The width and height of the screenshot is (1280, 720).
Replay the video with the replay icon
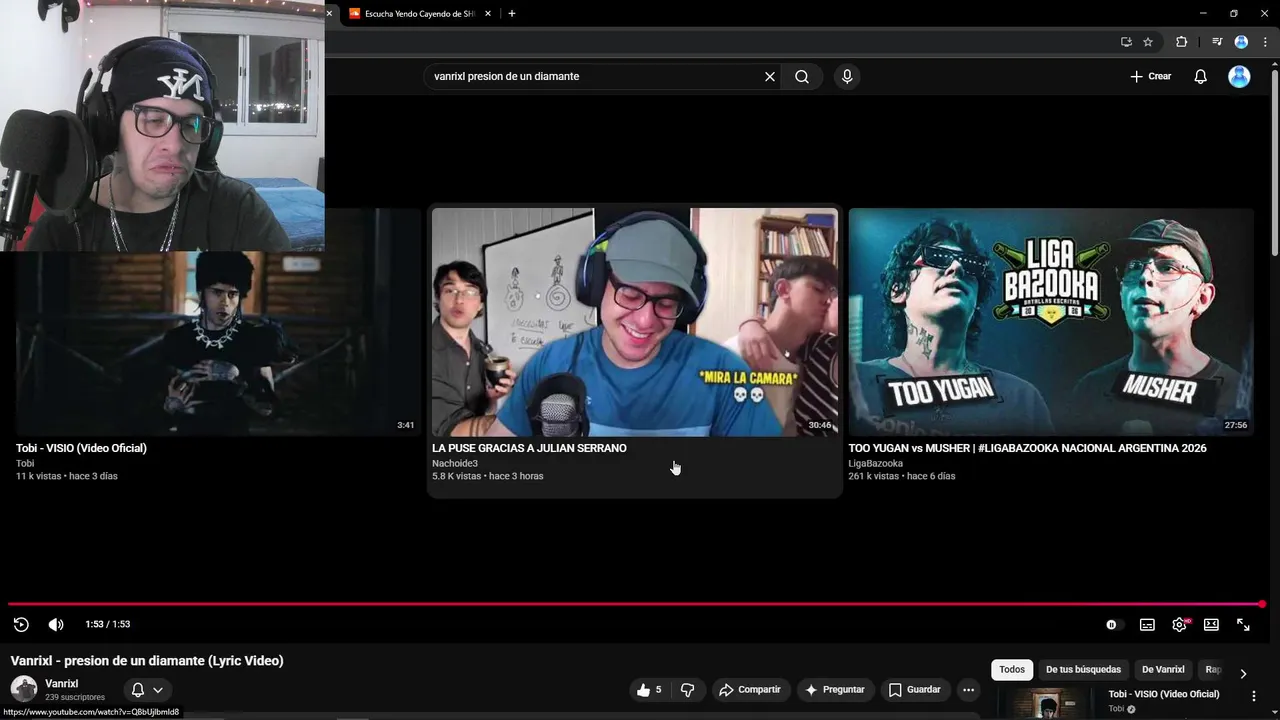[21, 624]
